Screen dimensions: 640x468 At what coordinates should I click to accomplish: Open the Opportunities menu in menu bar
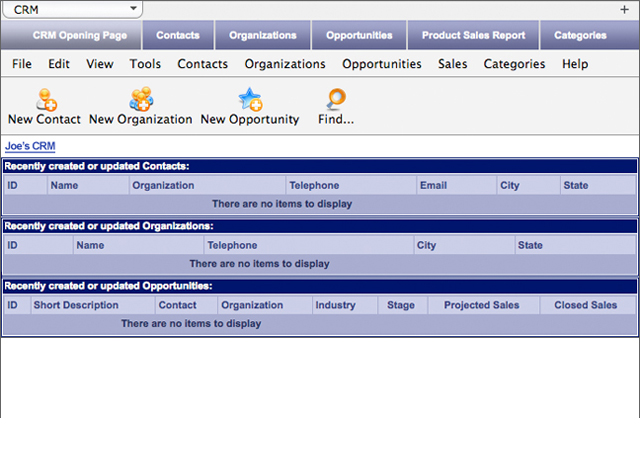point(382,64)
